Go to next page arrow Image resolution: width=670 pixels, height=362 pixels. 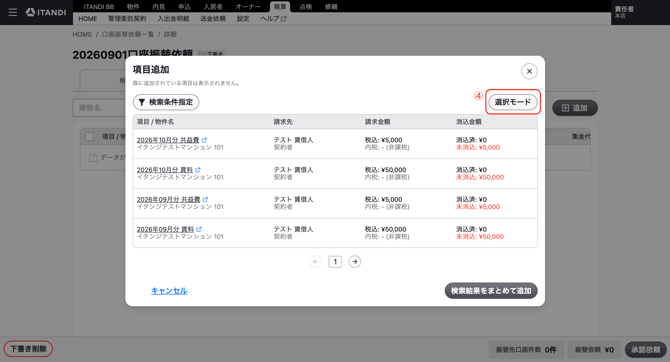[x=355, y=262]
